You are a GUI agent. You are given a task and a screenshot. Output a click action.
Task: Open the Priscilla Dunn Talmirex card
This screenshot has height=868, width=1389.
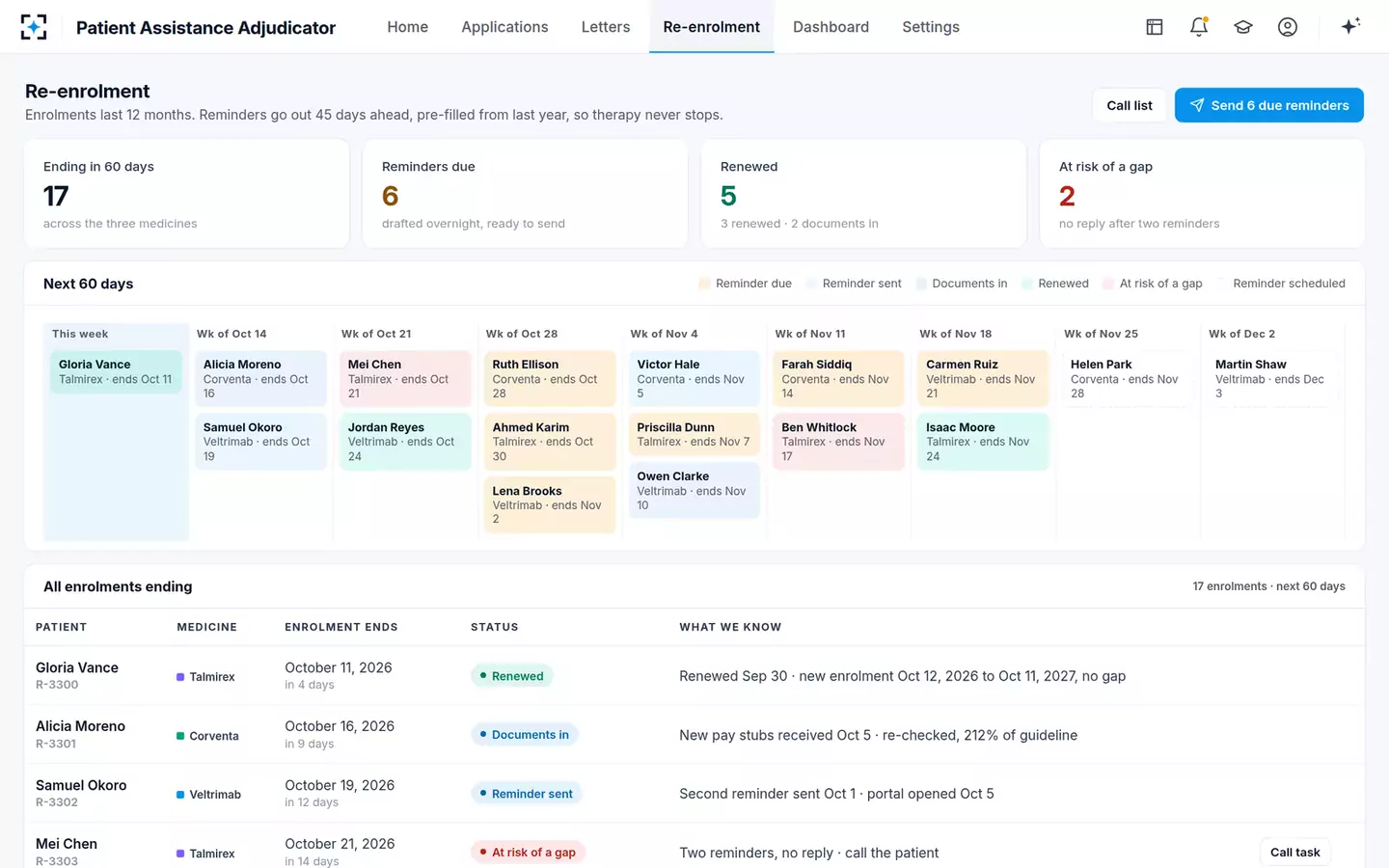(694, 435)
